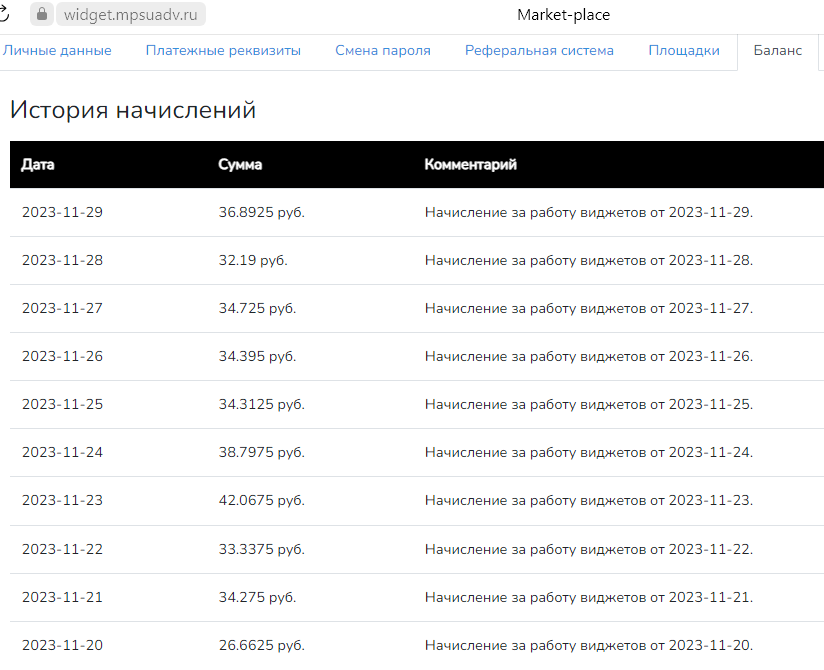Open the Личные данные tab
This screenshot has height=670, width=824.
coord(57,51)
